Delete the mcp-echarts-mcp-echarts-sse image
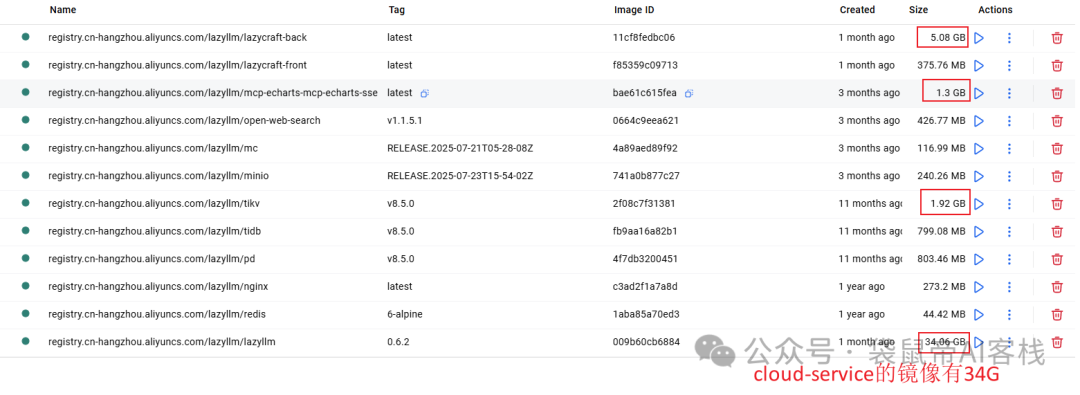The image size is (1080, 395). (x=1057, y=93)
